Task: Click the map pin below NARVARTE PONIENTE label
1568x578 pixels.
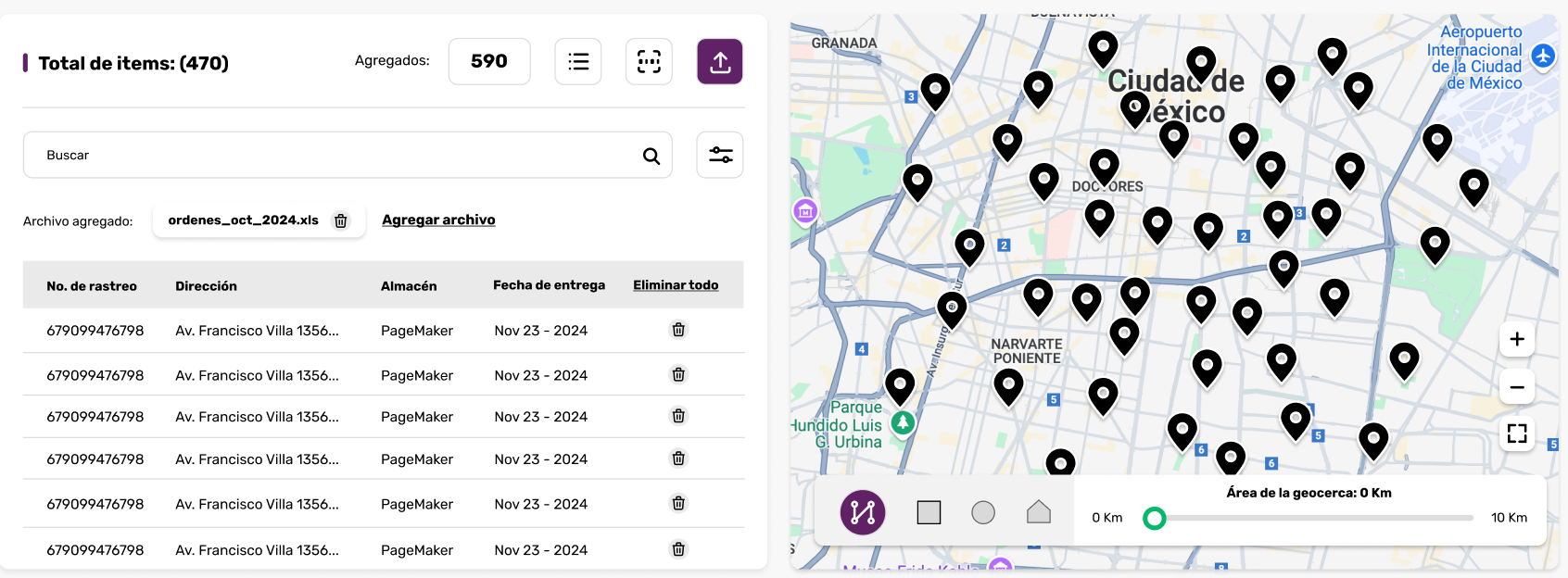Action: [x=1008, y=386]
